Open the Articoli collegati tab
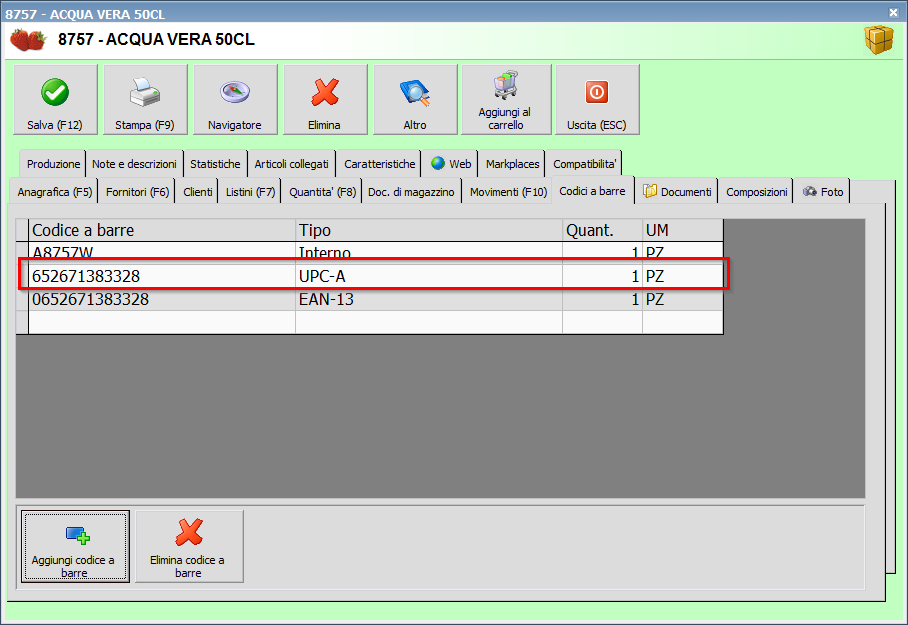Screen dimensions: 908x625 click(x=291, y=164)
